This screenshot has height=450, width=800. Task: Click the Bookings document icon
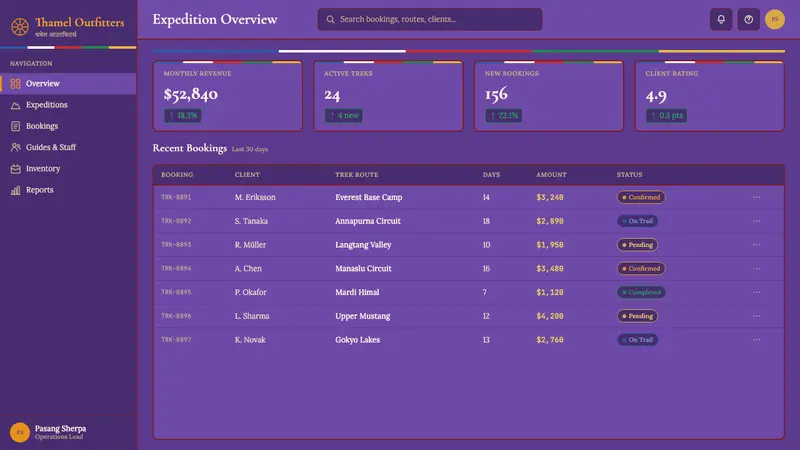[x=15, y=126]
